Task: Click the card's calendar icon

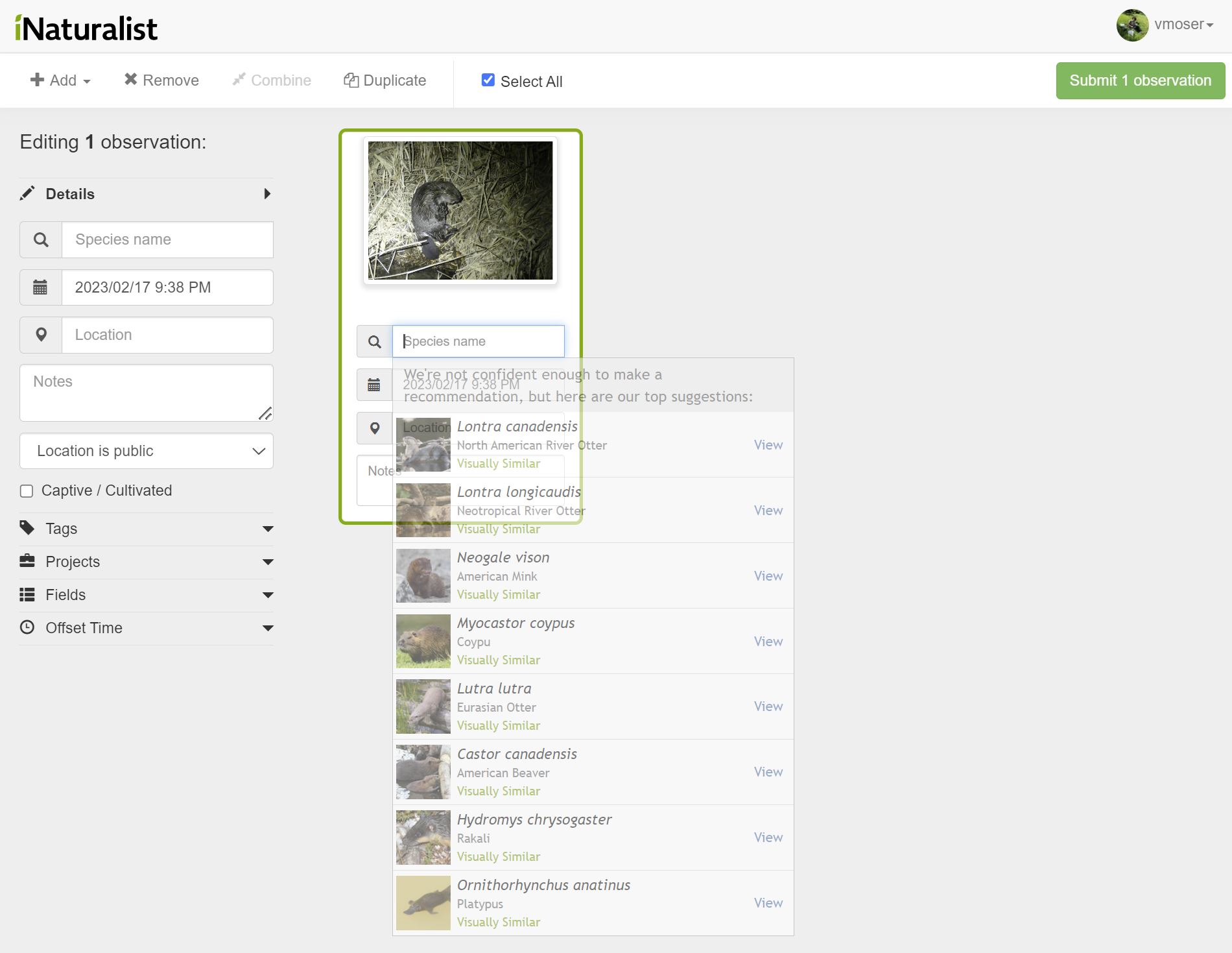Action: [374, 385]
